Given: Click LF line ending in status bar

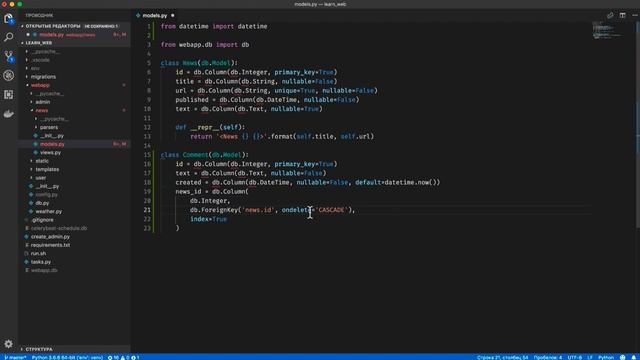Looking at the screenshot, I should click(590, 357).
